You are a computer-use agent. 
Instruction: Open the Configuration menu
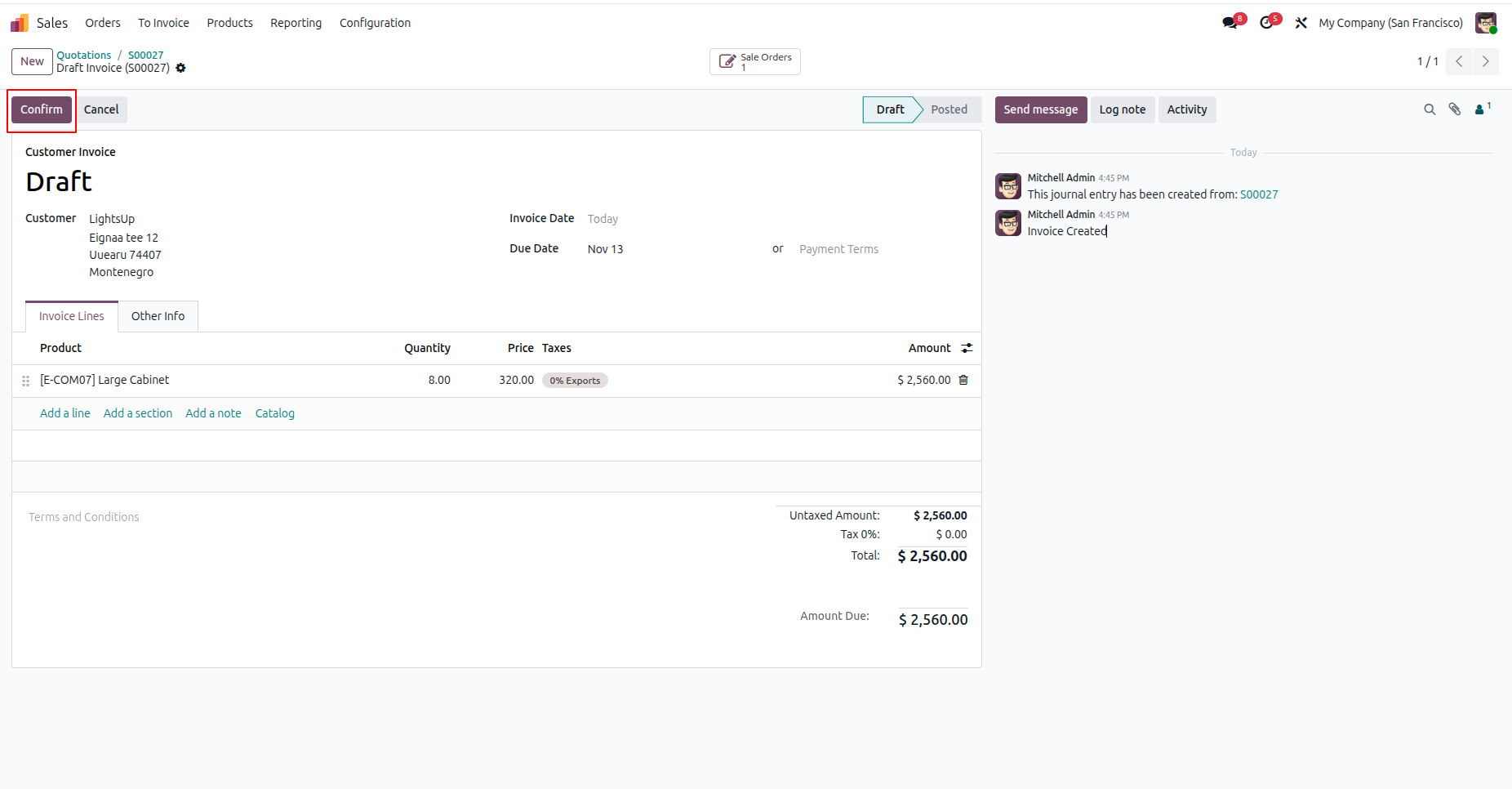pyautogui.click(x=375, y=23)
